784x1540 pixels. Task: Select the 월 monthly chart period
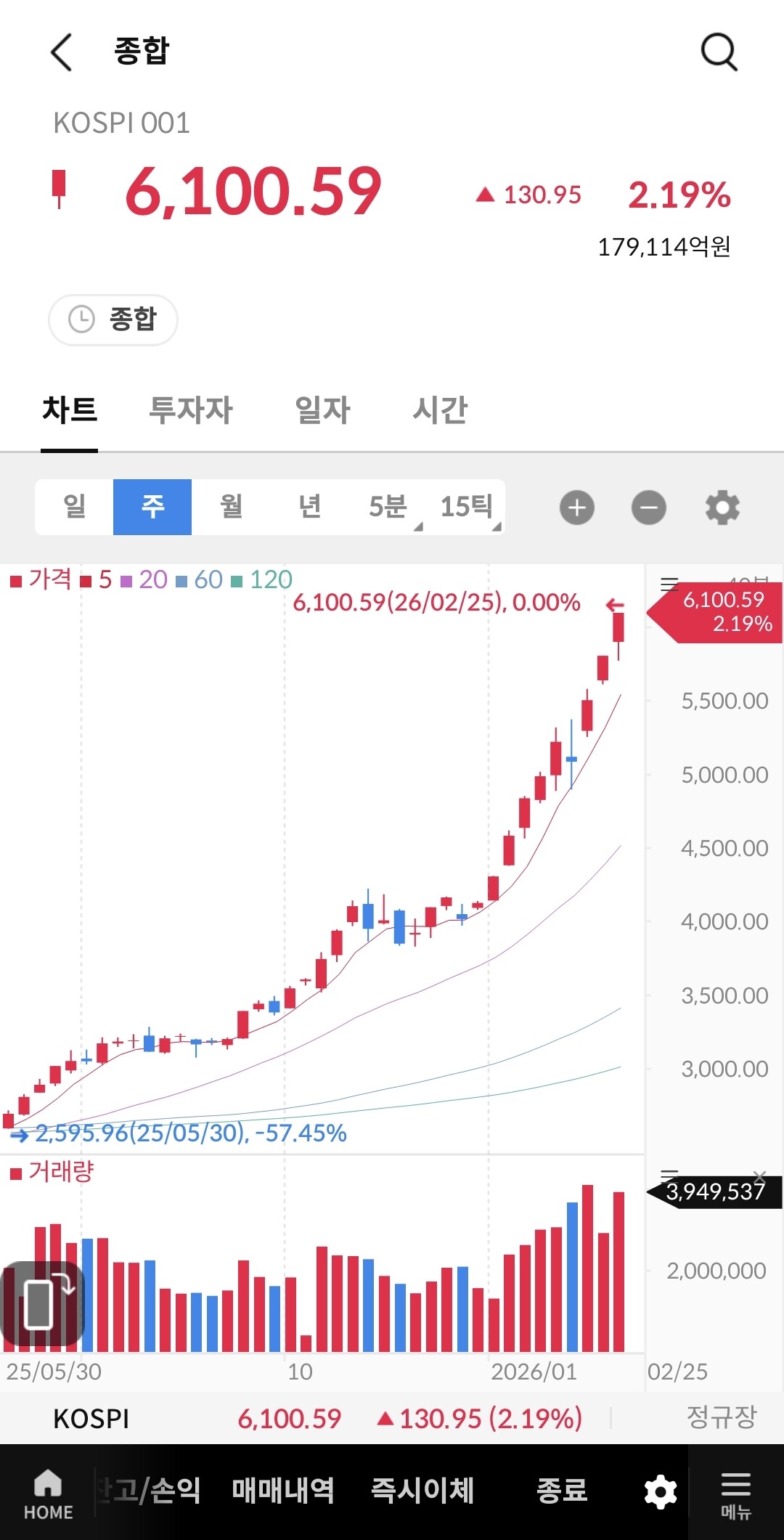[231, 507]
